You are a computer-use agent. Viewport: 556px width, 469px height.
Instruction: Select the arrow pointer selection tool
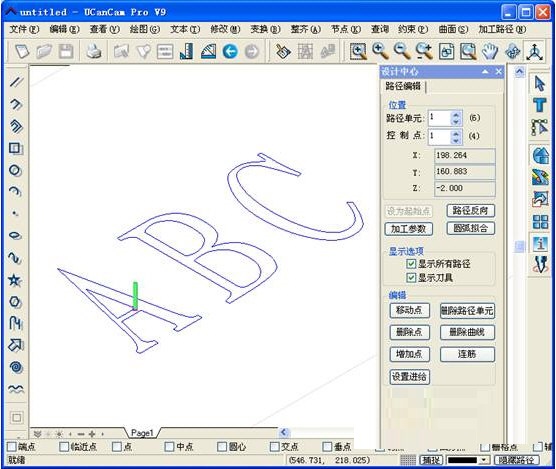(540, 84)
